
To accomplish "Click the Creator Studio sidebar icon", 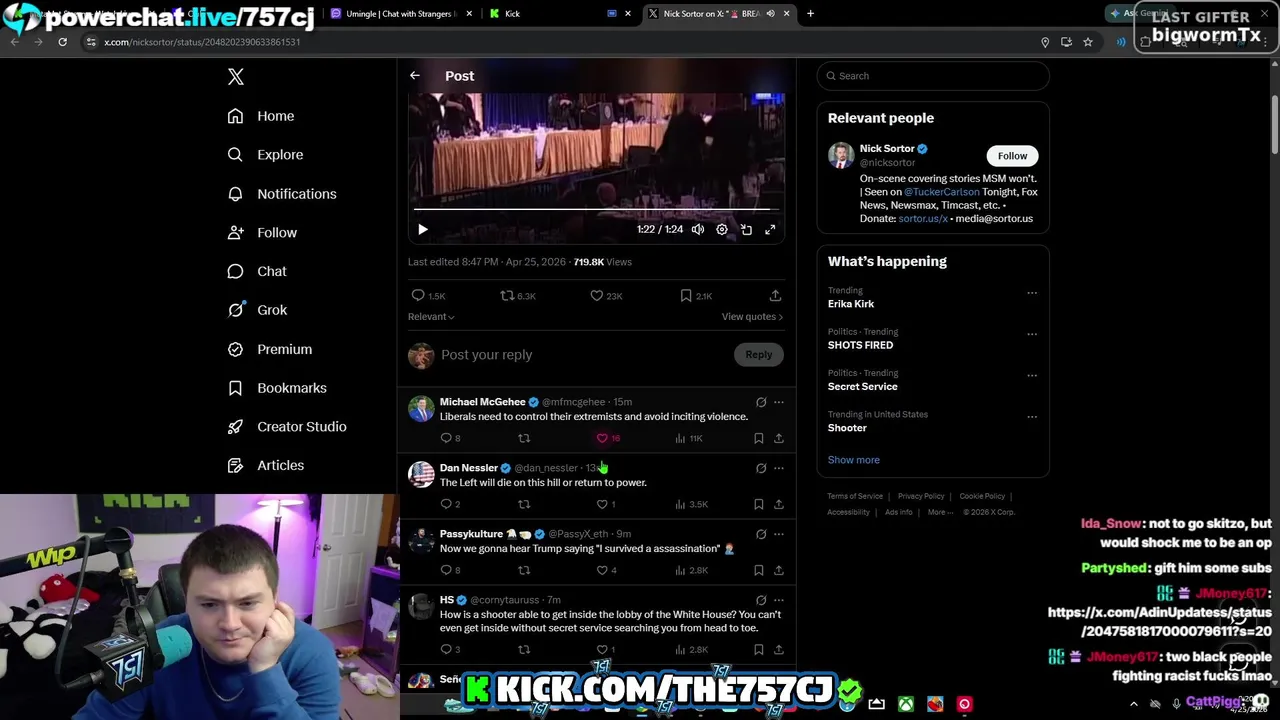I will pos(235,426).
